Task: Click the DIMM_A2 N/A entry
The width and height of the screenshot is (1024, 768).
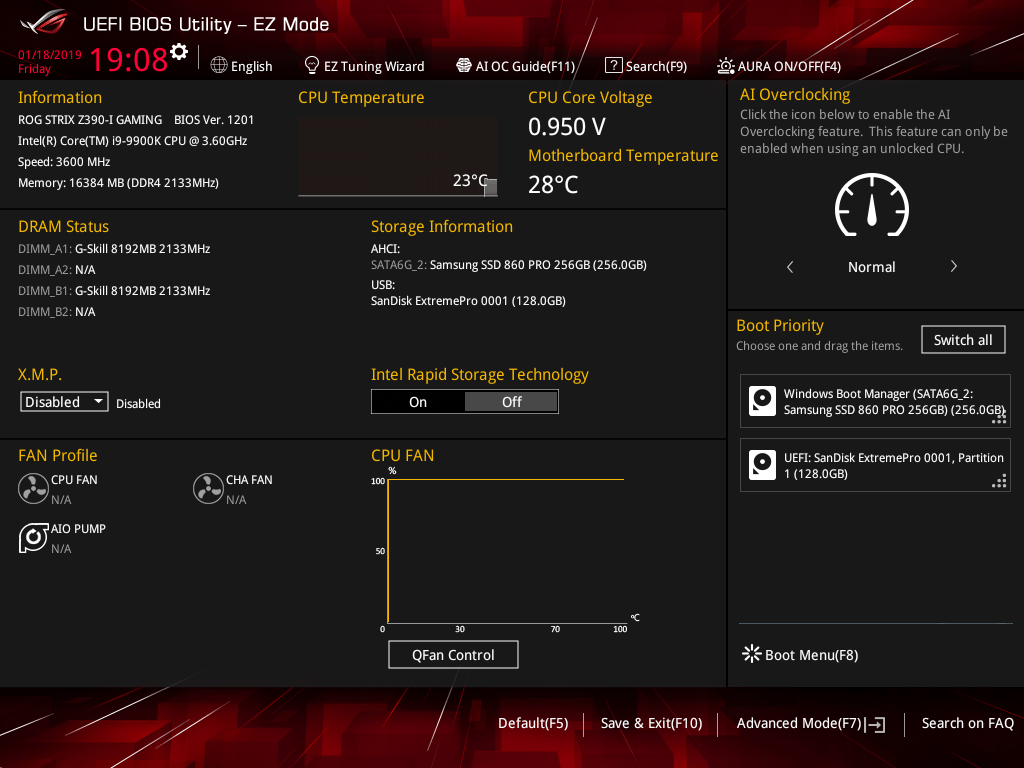Action: 57,270
